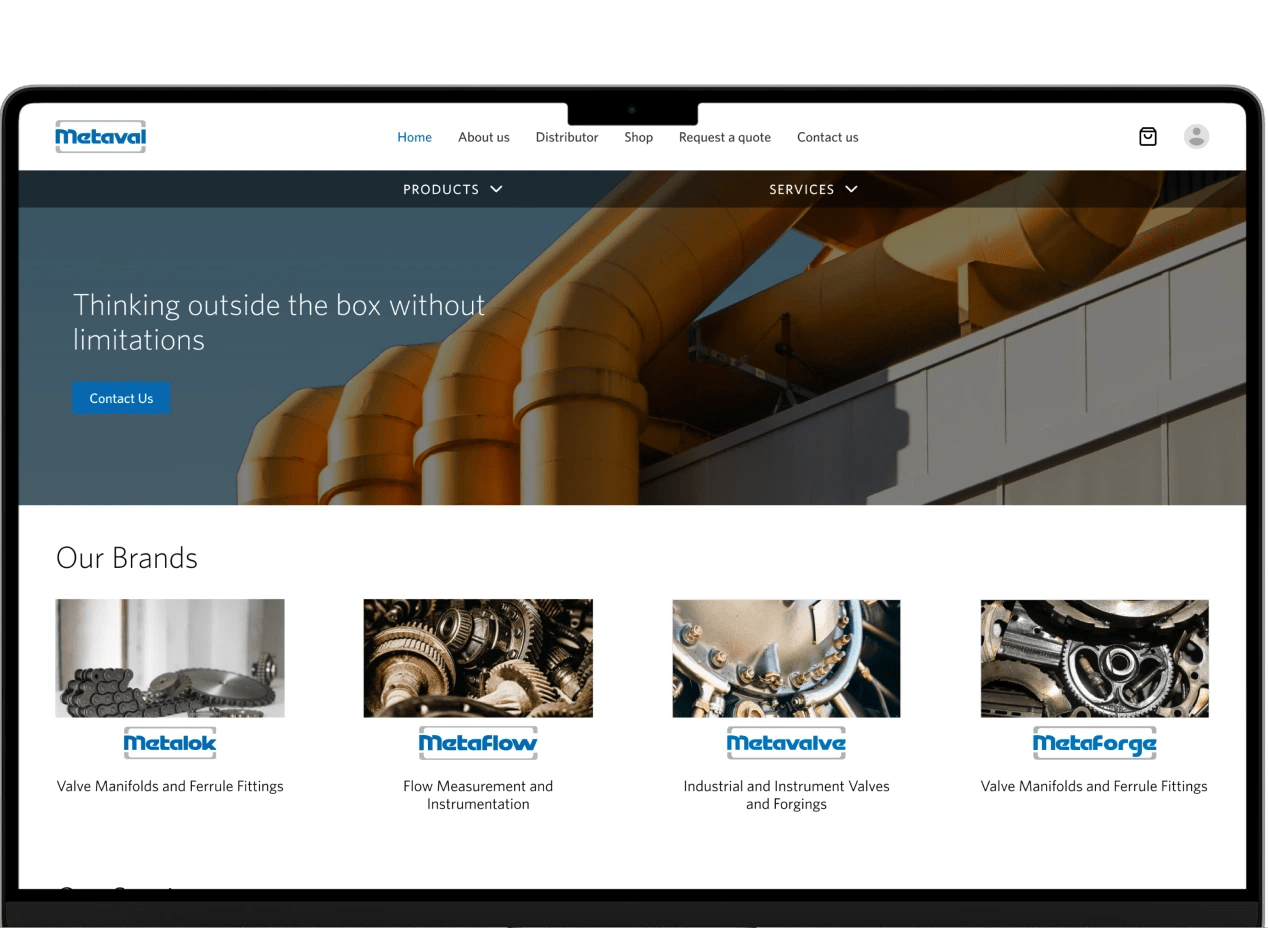The height and width of the screenshot is (928, 1268).
Task: Expand the PRODUCTS dropdown menu
Action: click(453, 189)
